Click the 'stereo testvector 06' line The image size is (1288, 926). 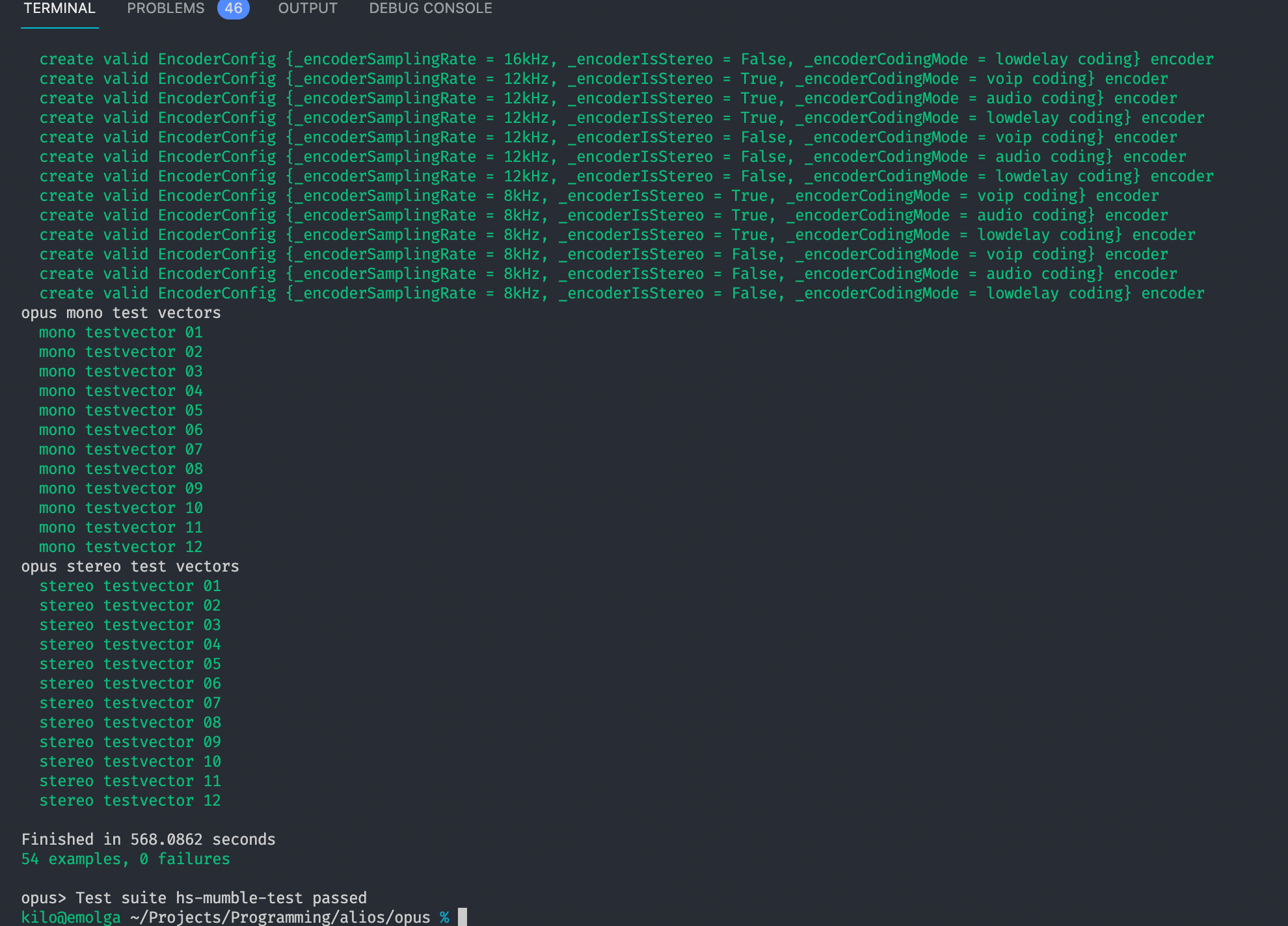coord(130,683)
